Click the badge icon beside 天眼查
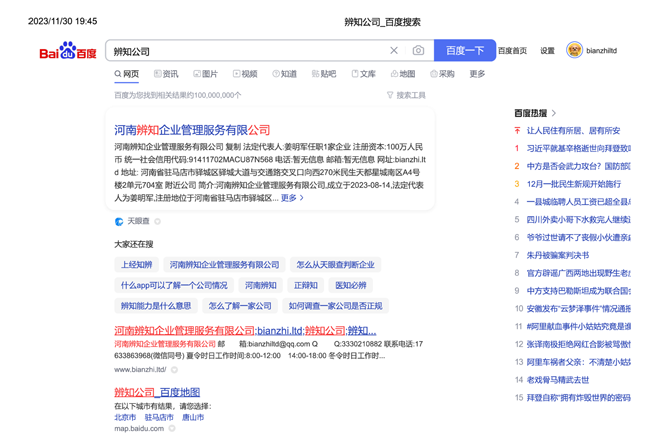 tap(157, 221)
